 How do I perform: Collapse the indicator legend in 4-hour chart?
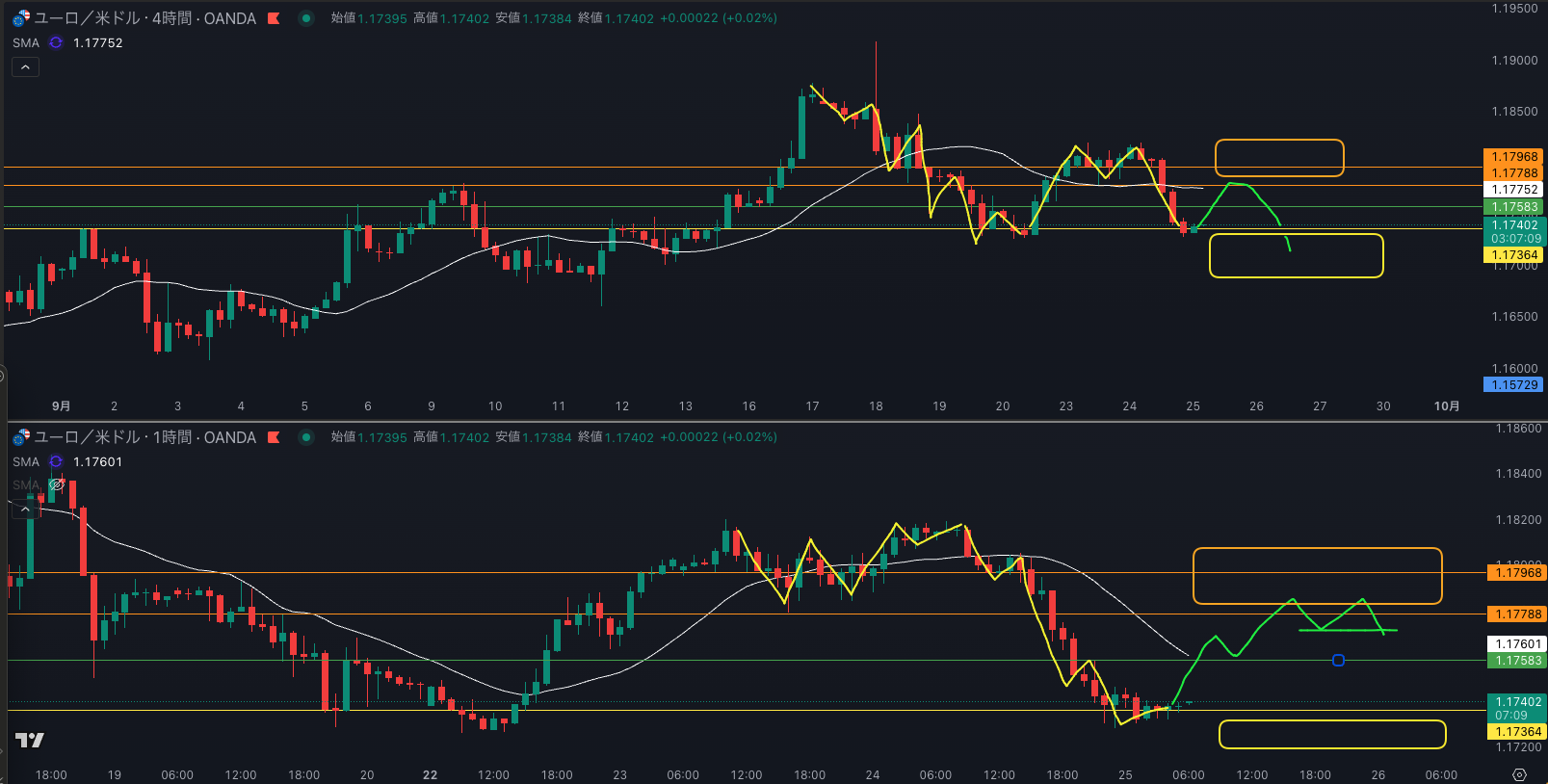click(x=25, y=67)
